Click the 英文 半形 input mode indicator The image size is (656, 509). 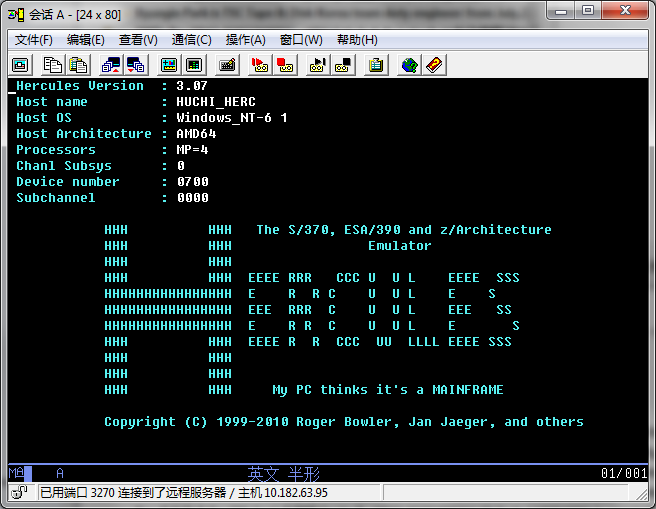pos(284,474)
